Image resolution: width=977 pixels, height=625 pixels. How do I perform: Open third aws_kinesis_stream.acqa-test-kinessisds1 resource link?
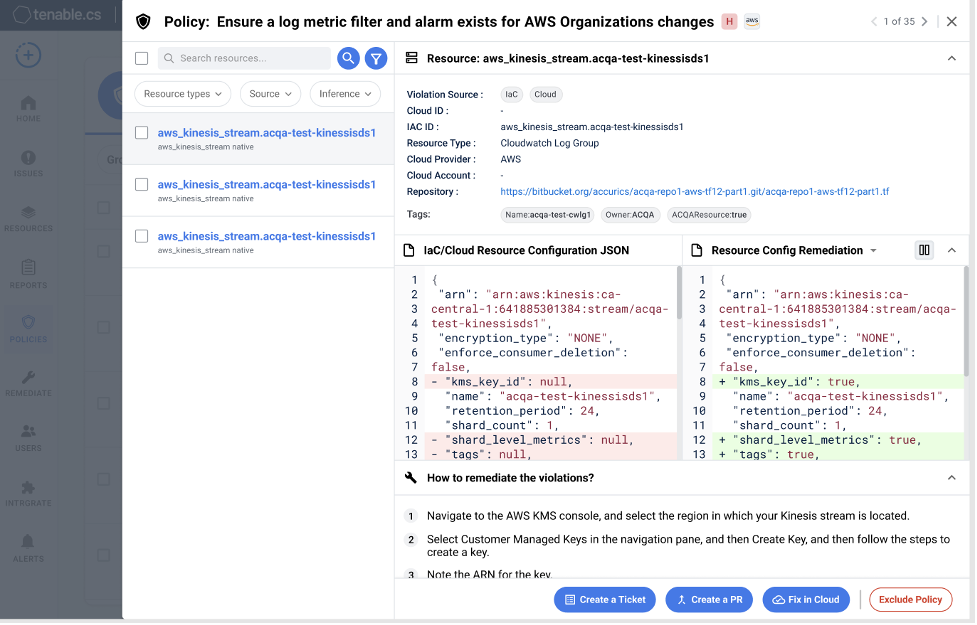(x=267, y=236)
